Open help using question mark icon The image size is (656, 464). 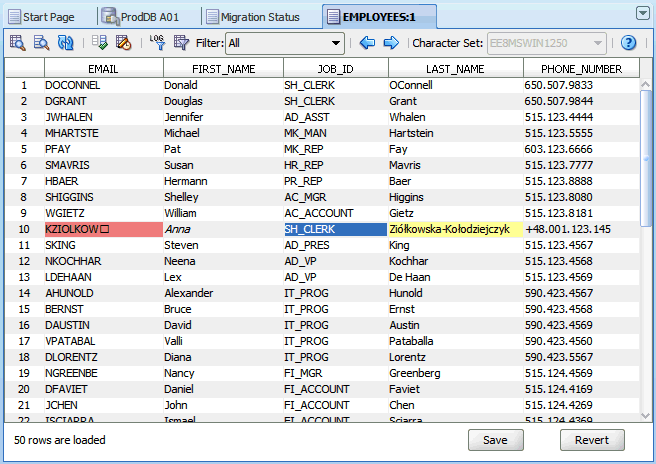pos(628,43)
